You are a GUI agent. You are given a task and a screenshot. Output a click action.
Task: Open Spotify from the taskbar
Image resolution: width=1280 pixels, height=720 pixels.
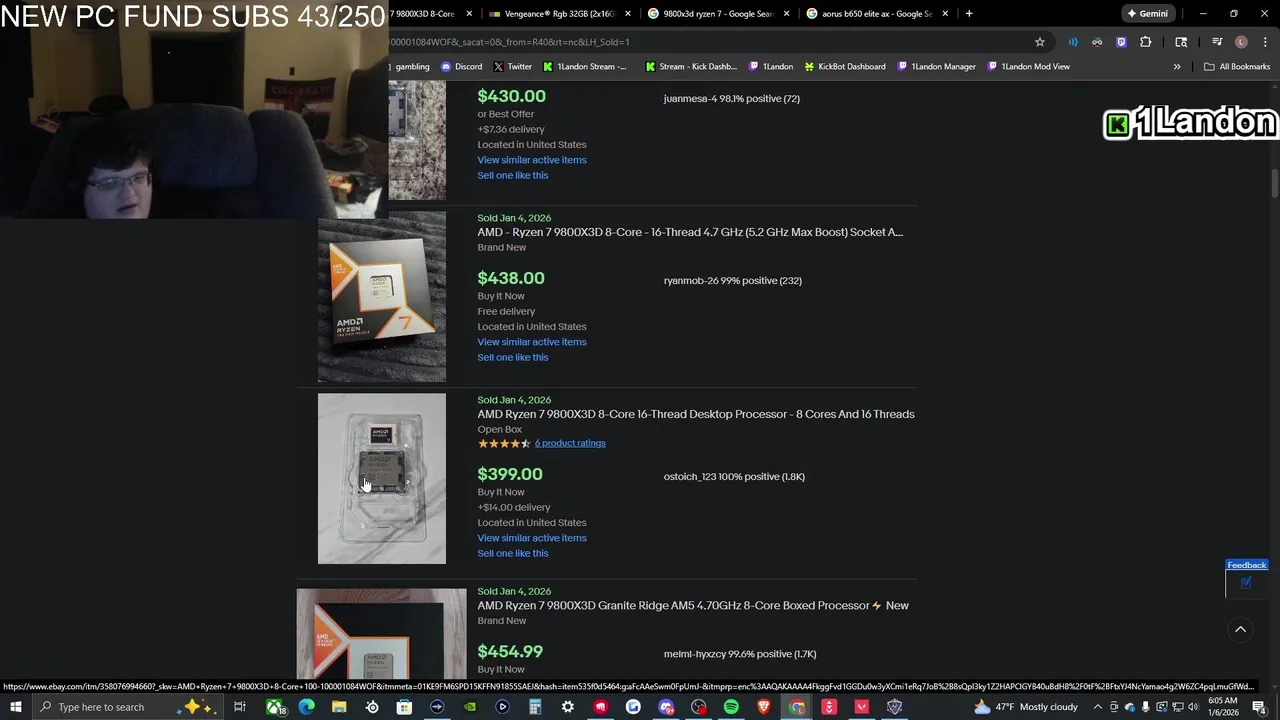point(731,707)
